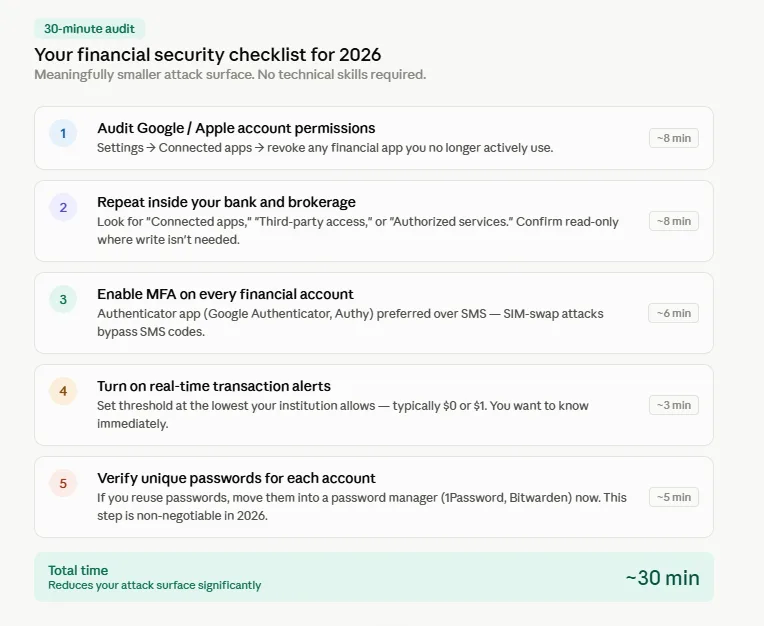Click the ~8 min tag on step 2
This screenshot has height=626, width=764.
(x=673, y=221)
